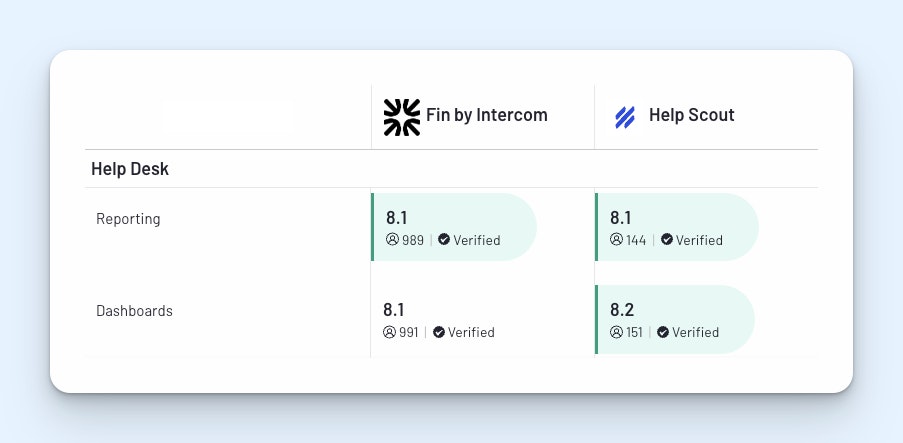The width and height of the screenshot is (903, 443).
Task: Click the user icon beside 991
Action: pyautogui.click(x=389, y=332)
